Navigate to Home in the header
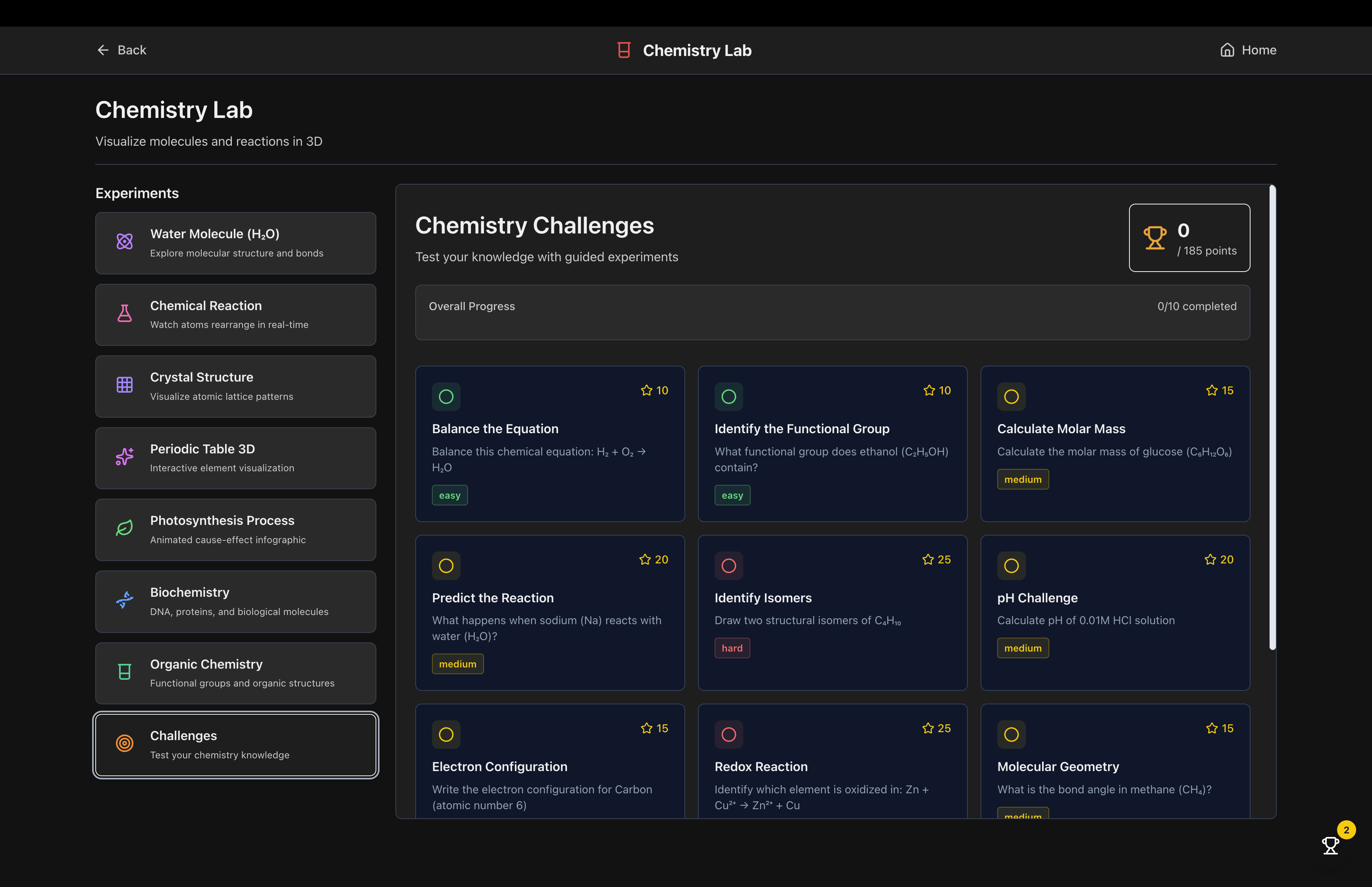The height and width of the screenshot is (887, 1372). [1248, 50]
